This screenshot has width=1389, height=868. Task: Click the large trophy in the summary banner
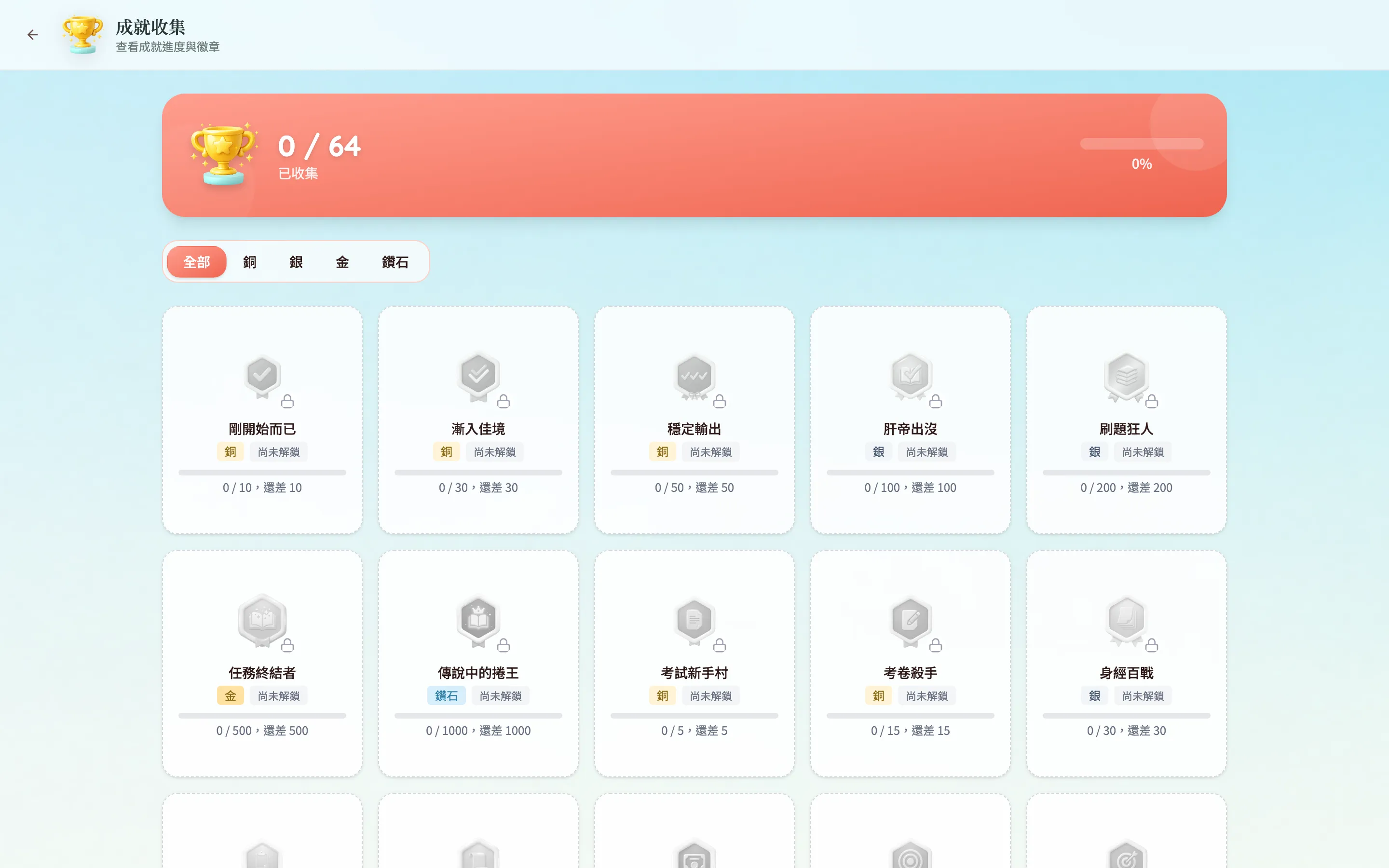click(223, 154)
